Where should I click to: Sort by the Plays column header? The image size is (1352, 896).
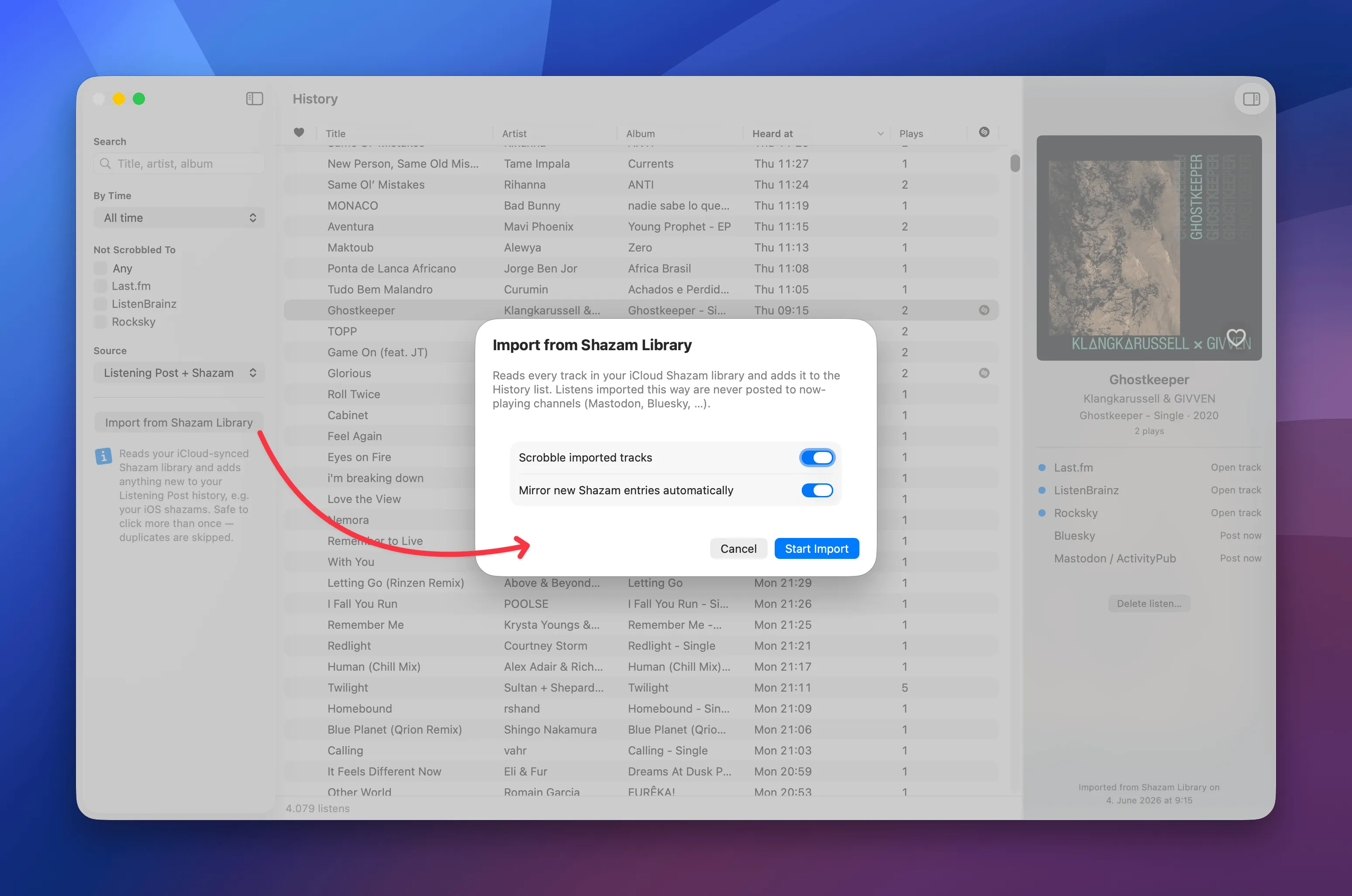click(911, 134)
